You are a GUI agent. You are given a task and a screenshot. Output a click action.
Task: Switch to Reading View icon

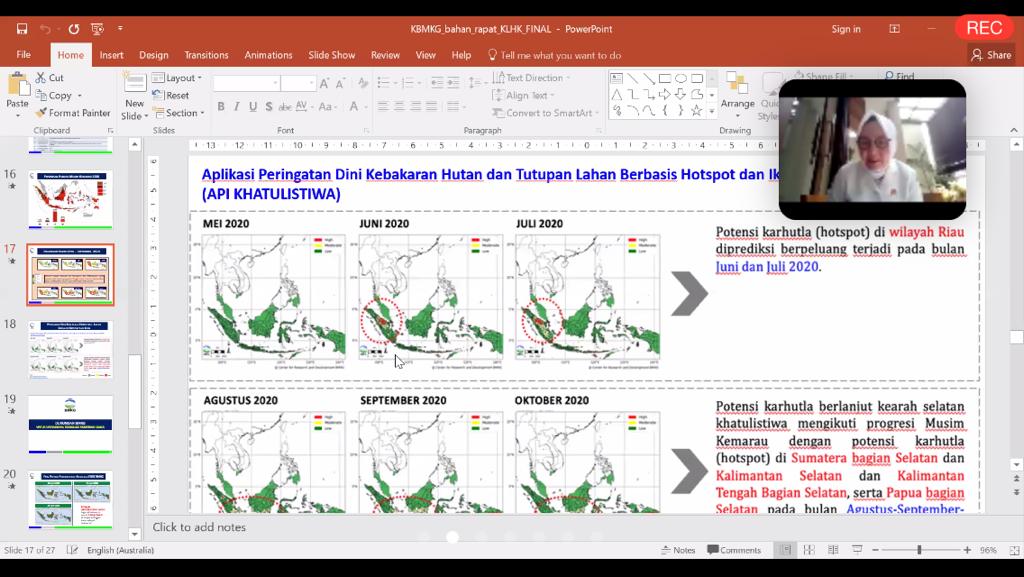[831, 550]
